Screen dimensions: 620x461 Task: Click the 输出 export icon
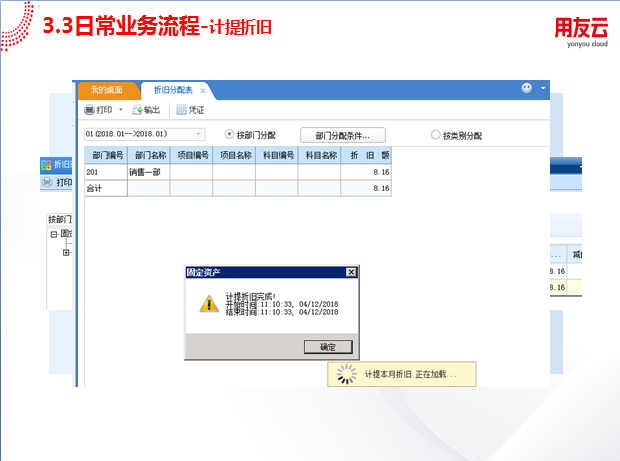[137, 110]
